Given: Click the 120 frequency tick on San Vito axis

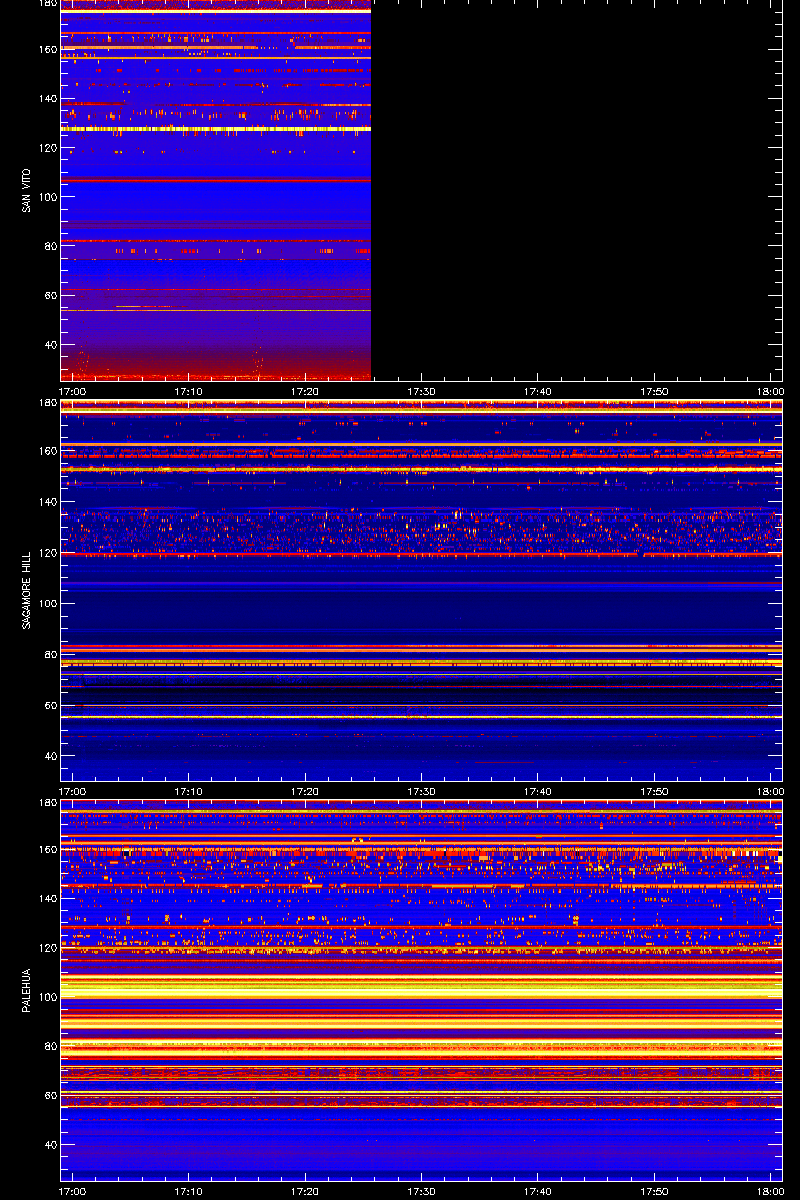Looking at the screenshot, I should [47, 148].
